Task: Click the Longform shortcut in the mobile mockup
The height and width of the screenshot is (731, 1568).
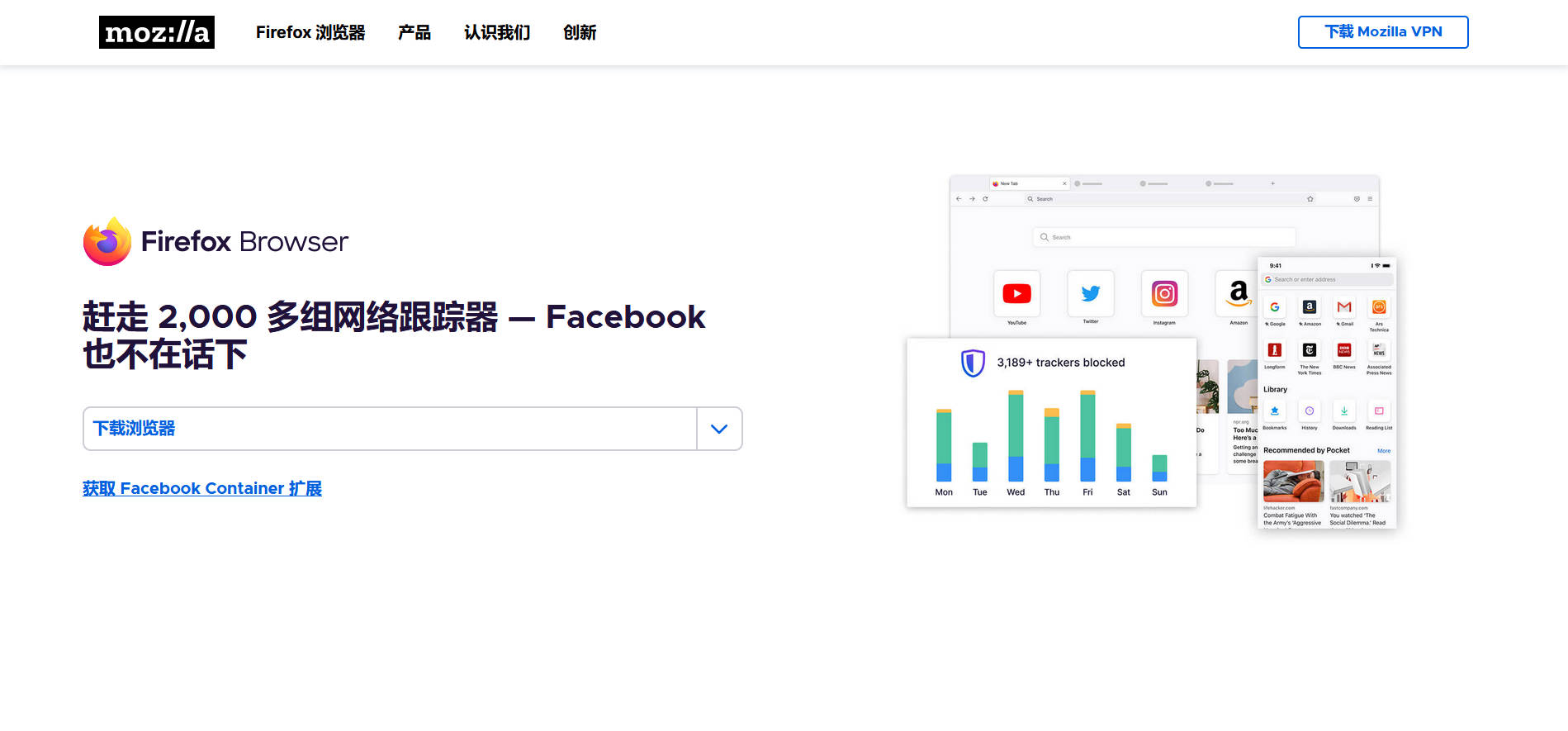Action: pyautogui.click(x=1275, y=350)
